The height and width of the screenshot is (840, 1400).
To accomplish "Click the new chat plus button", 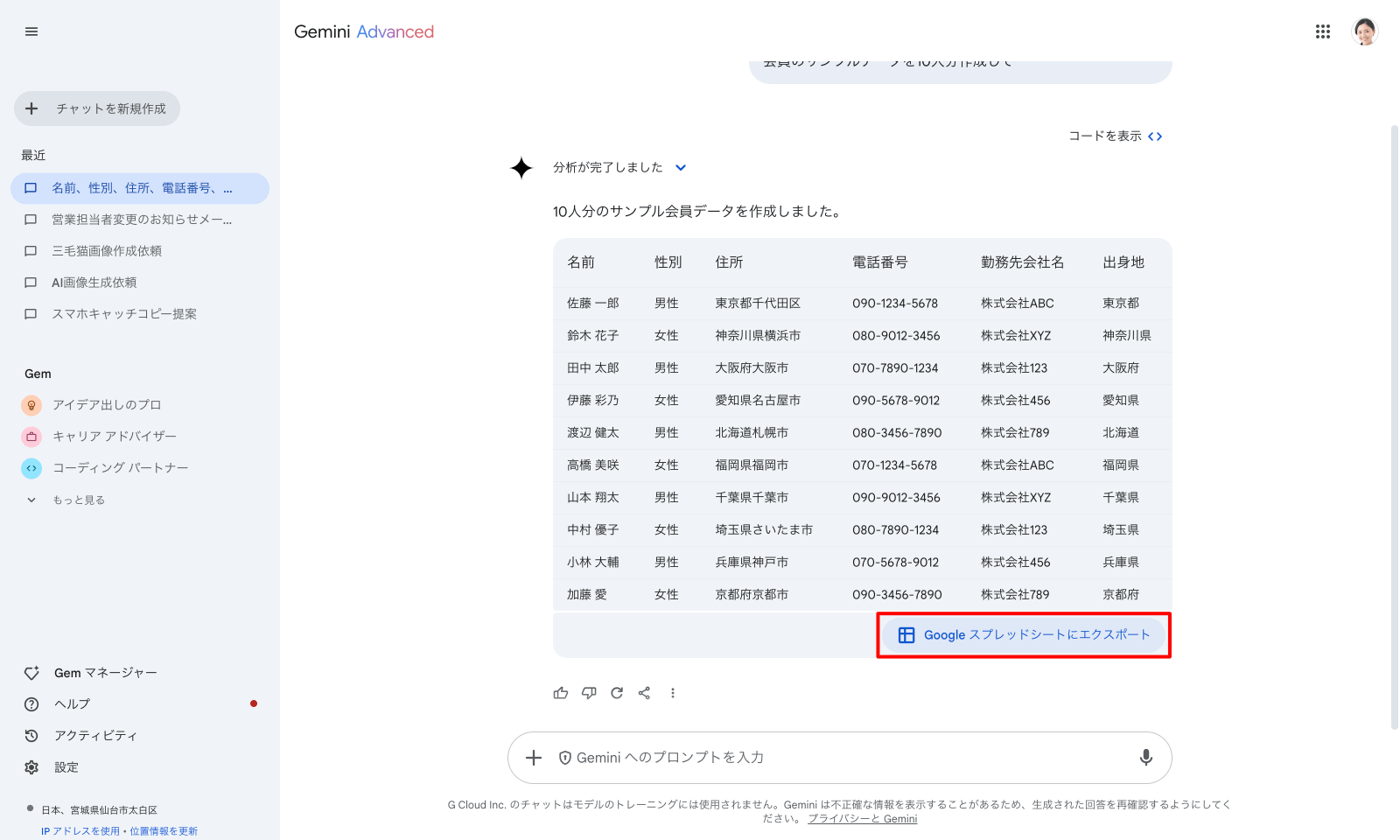I will coord(97,108).
